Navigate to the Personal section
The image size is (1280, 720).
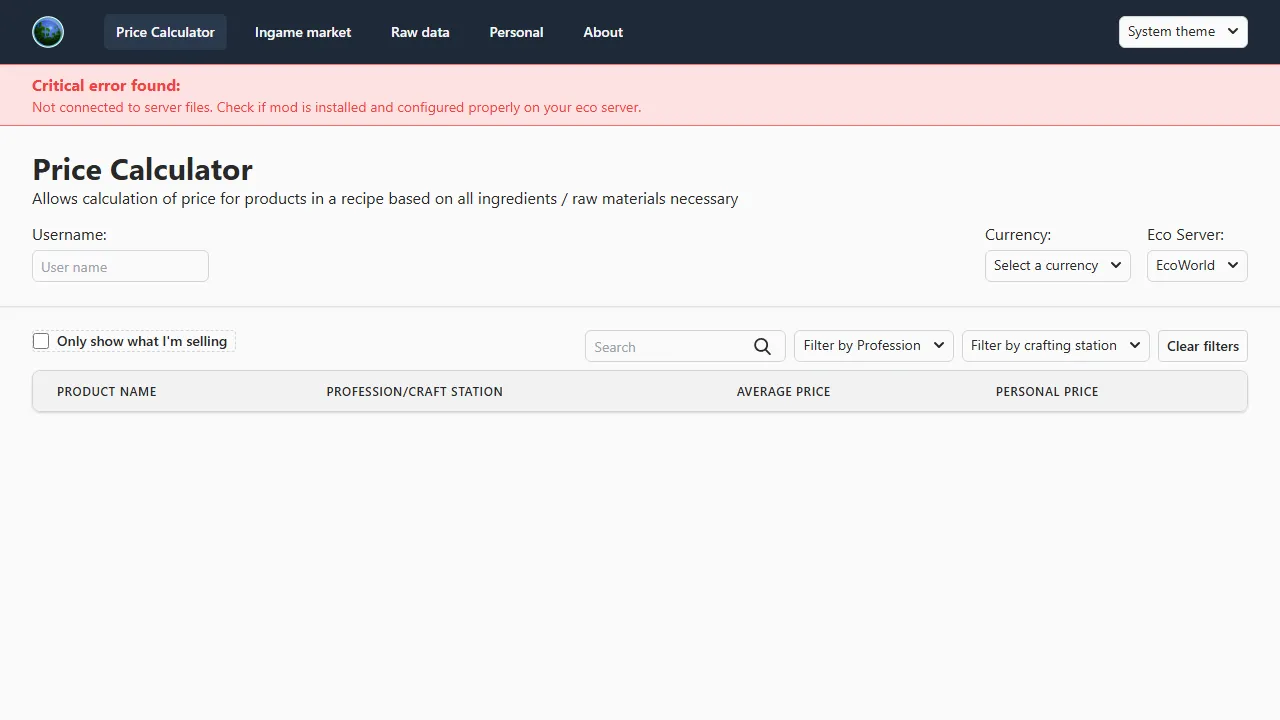click(516, 32)
